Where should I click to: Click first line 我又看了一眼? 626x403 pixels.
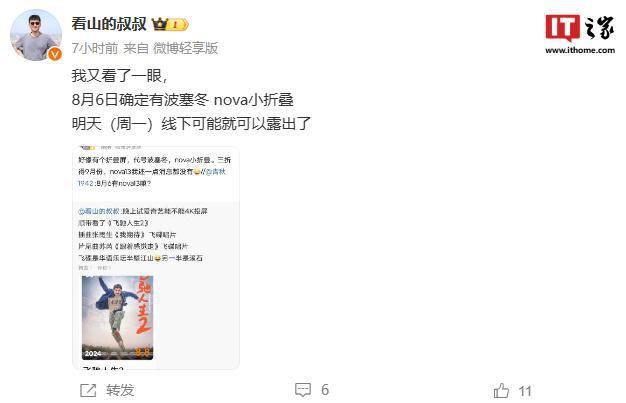[x=119, y=75]
